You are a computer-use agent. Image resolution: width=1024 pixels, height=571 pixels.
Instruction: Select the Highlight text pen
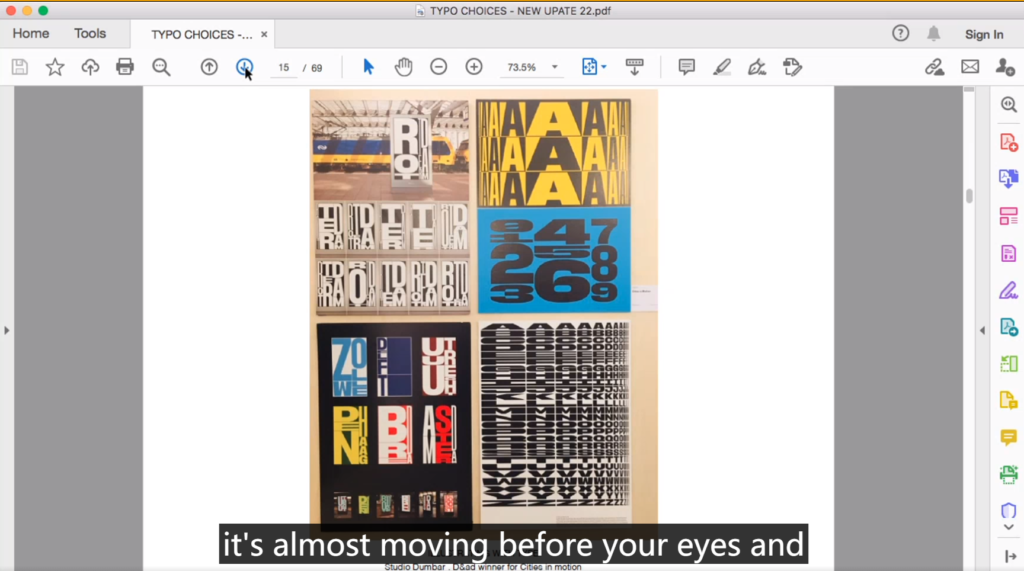[x=722, y=67]
